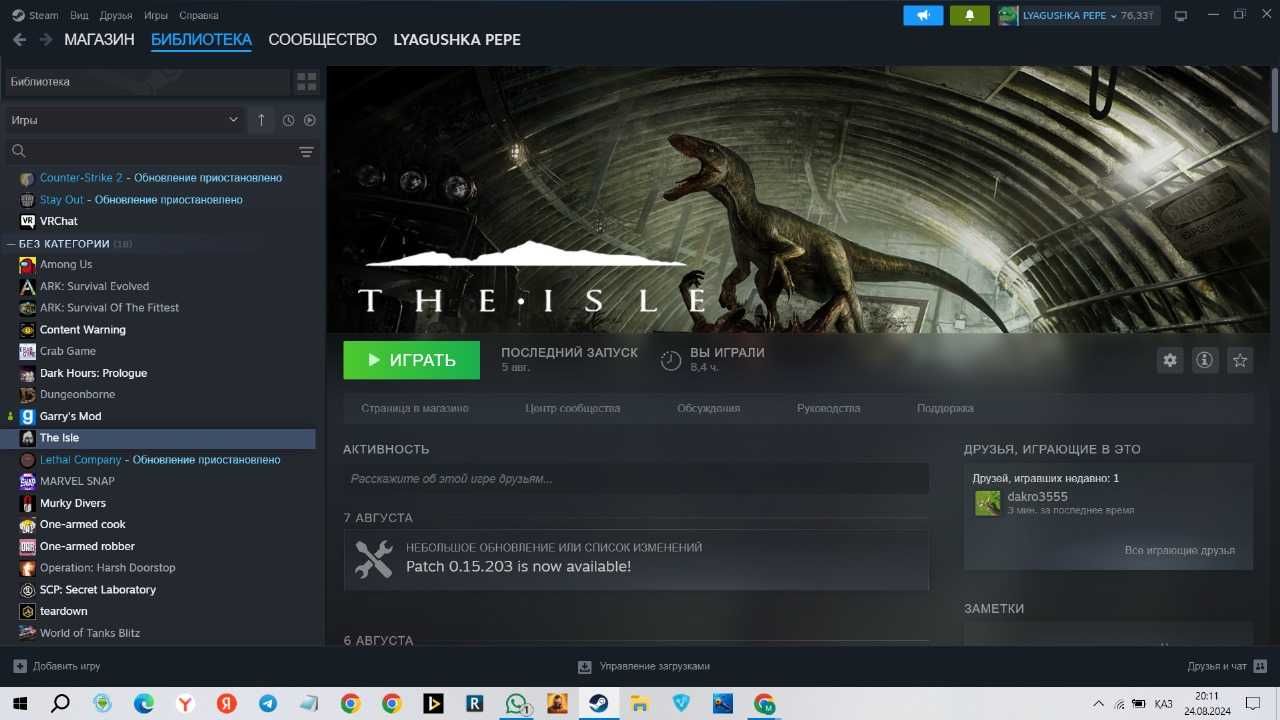Show game info circle icon
This screenshot has height=720, width=1280.
click(x=1204, y=360)
